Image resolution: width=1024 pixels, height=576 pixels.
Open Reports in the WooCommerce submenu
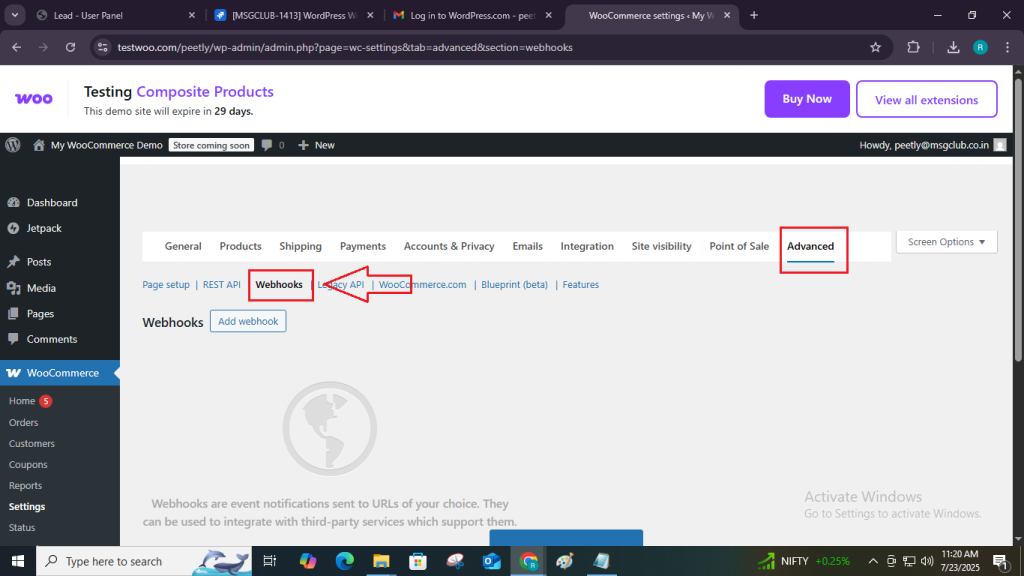tap(25, 485)
